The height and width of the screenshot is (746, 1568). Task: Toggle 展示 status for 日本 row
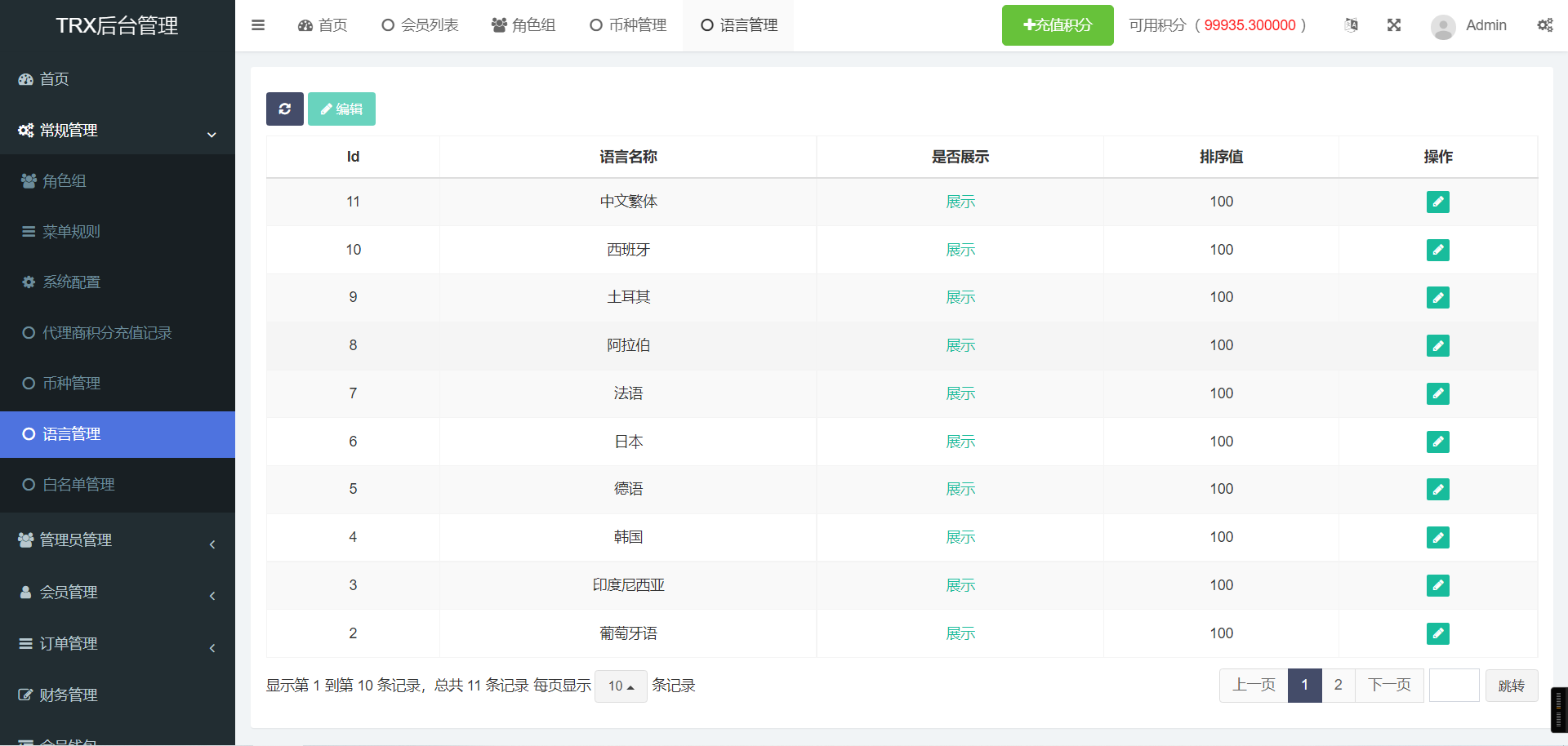pos(960,442)
